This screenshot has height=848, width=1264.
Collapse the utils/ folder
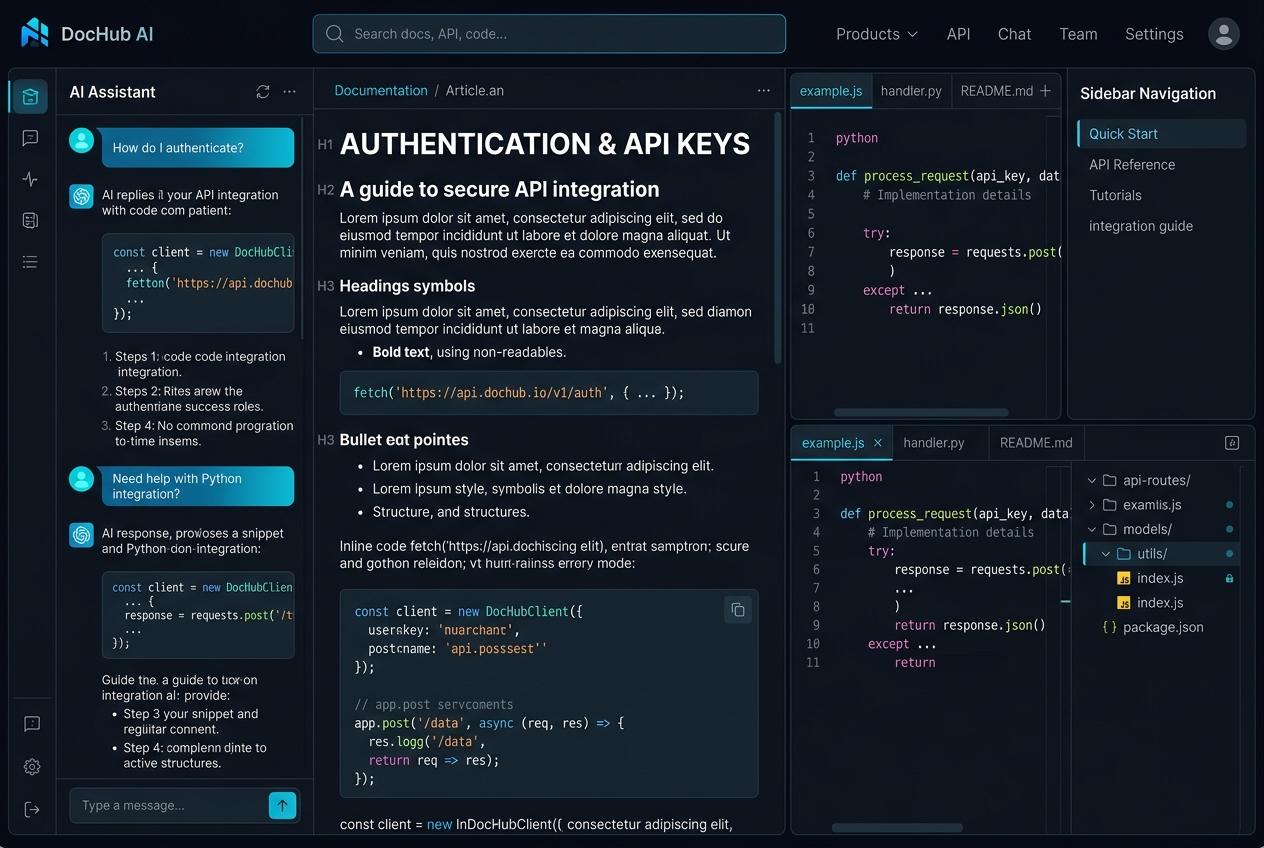pos(1106,553)
